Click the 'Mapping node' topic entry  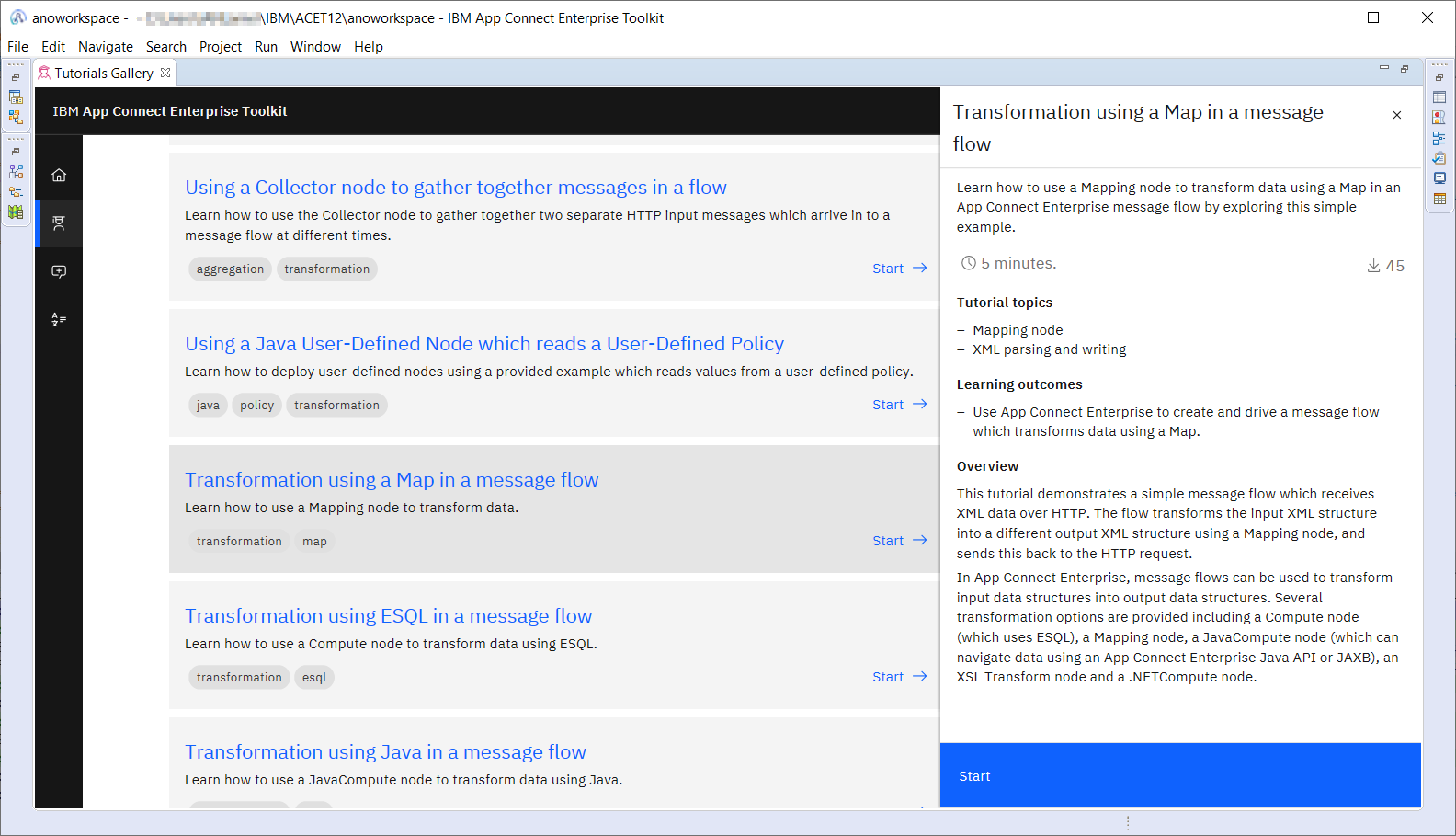[1018, 330]
